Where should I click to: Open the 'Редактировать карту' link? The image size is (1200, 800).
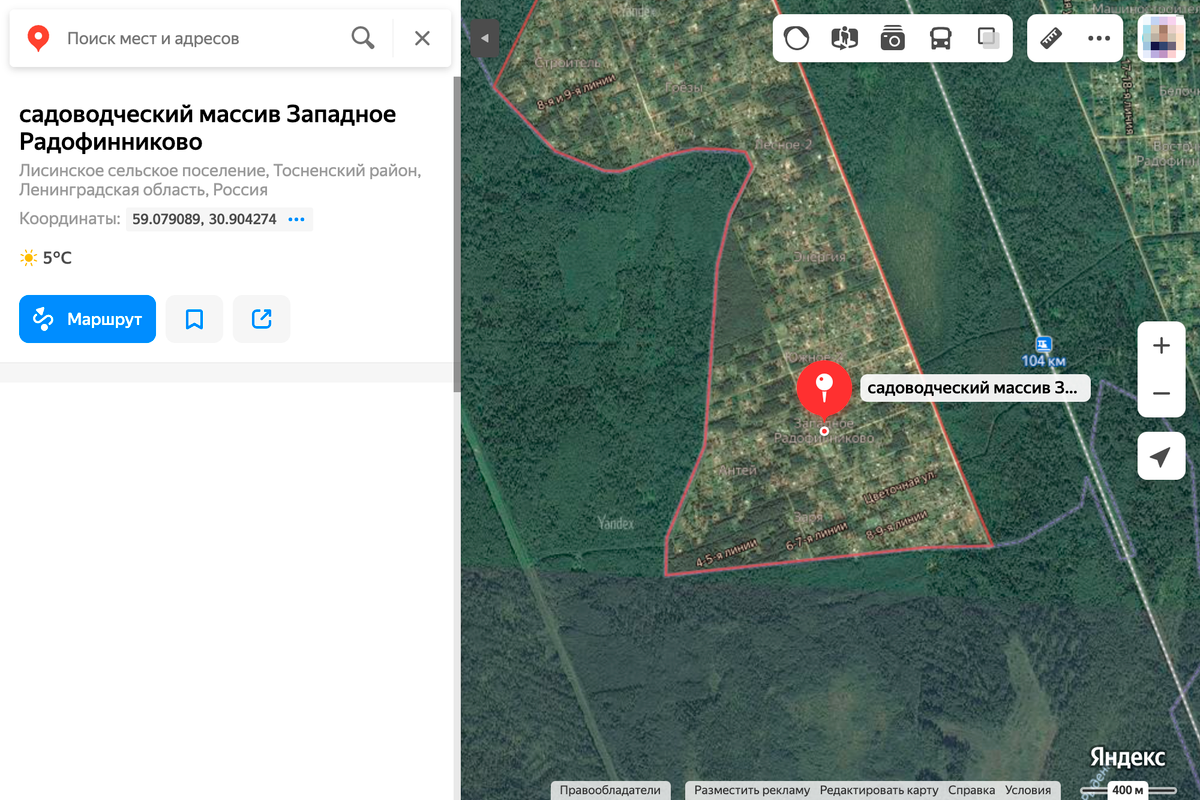tap(879, 790)
